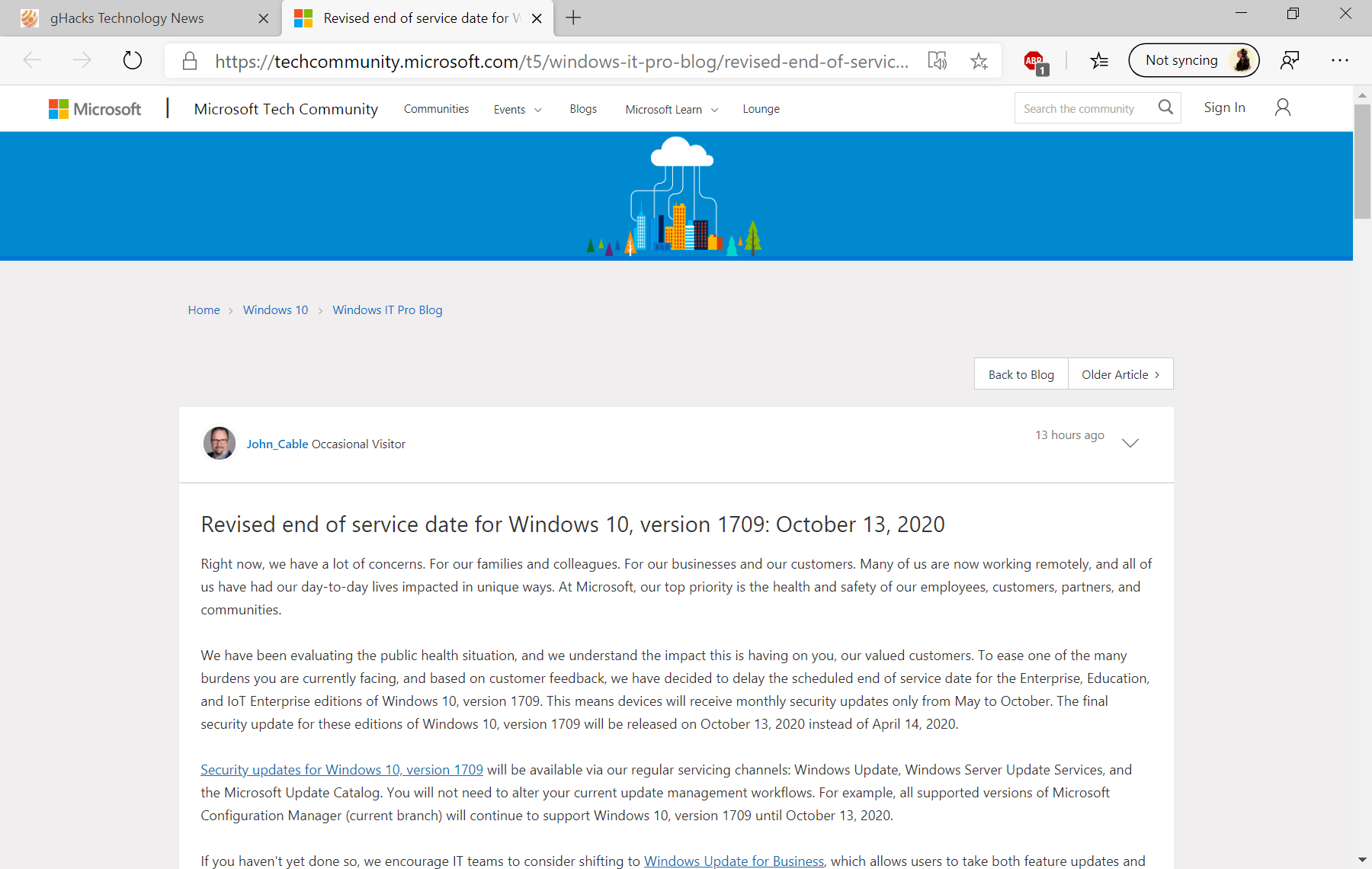Open the Adblock Plus extension

point(1035,62)
